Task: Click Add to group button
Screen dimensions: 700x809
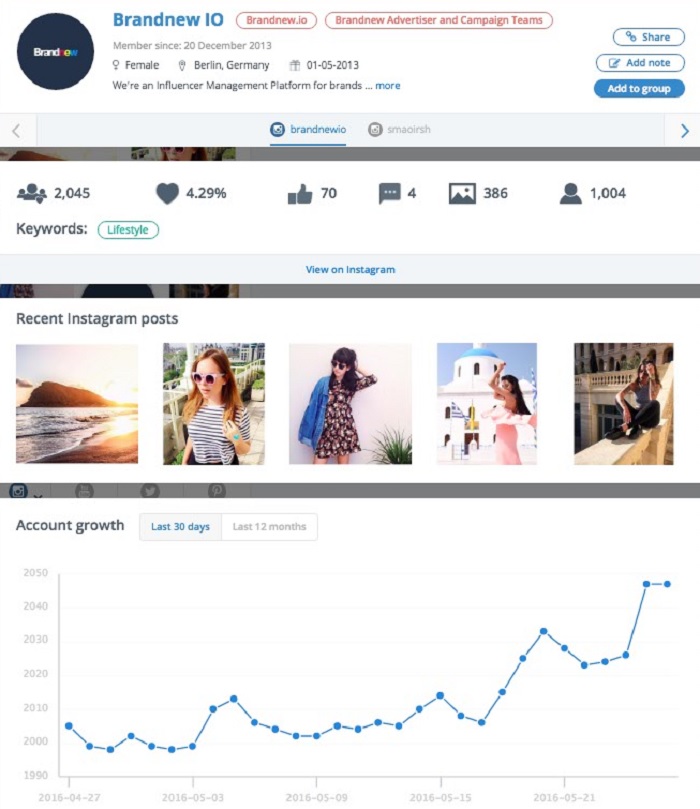Action: 639,89
